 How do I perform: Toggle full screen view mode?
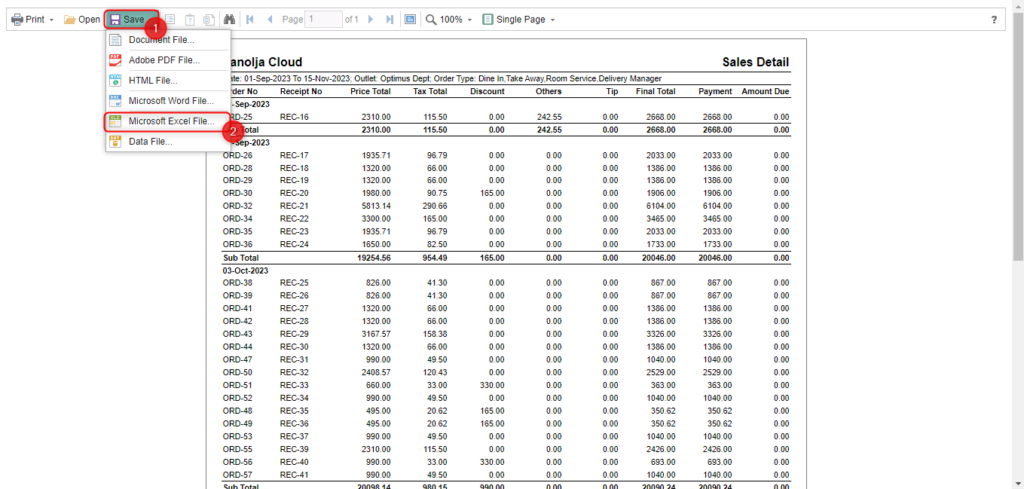pyautogui.click(x=410, y=20)
